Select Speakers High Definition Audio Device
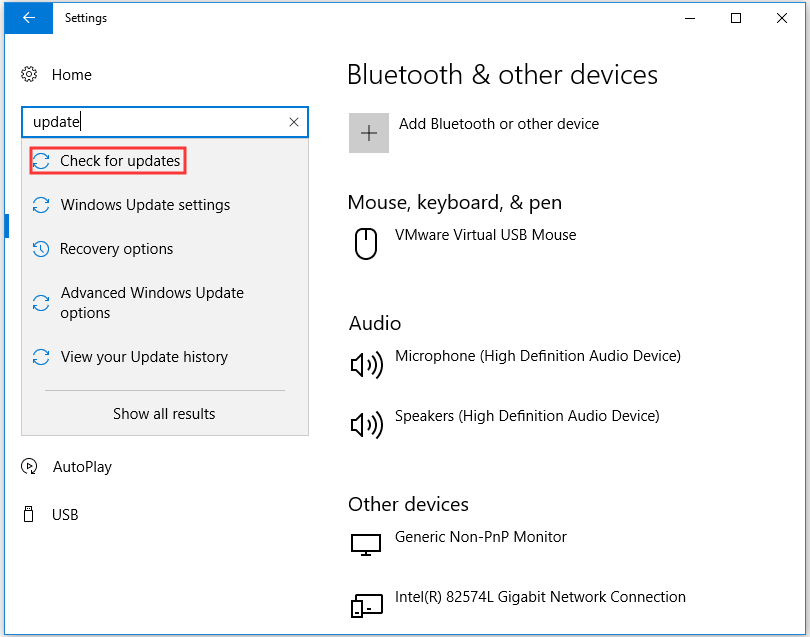Image resolution: width=810 pixels, height=637 pixels. pyautogui.click(x=527, y=416)
